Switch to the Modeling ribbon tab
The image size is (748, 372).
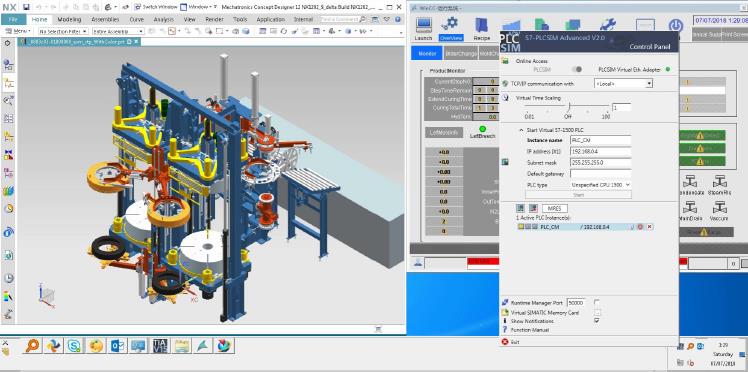click(69, 20)
